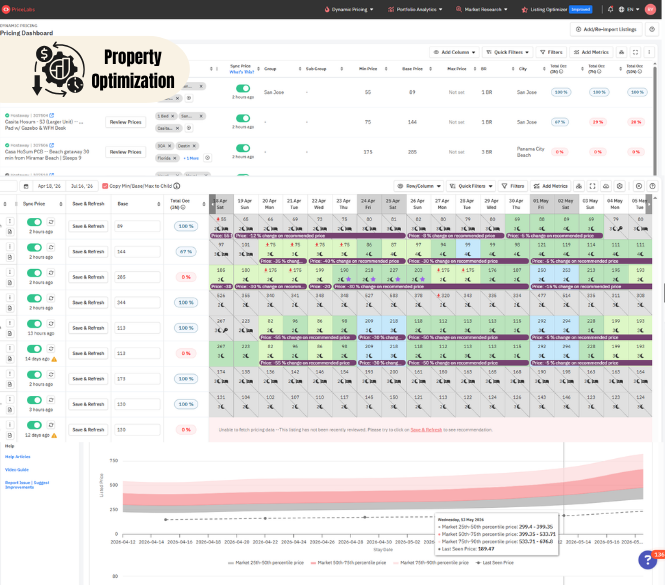Open the user avatar menu
Viewport: 665px width, 585px height.
(x=650, y=9)
